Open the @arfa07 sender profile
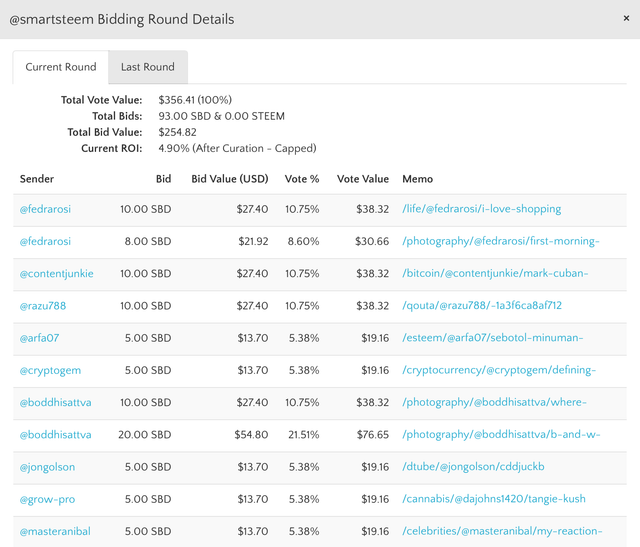This screenshot has width=640, height=547. point(40,338)
